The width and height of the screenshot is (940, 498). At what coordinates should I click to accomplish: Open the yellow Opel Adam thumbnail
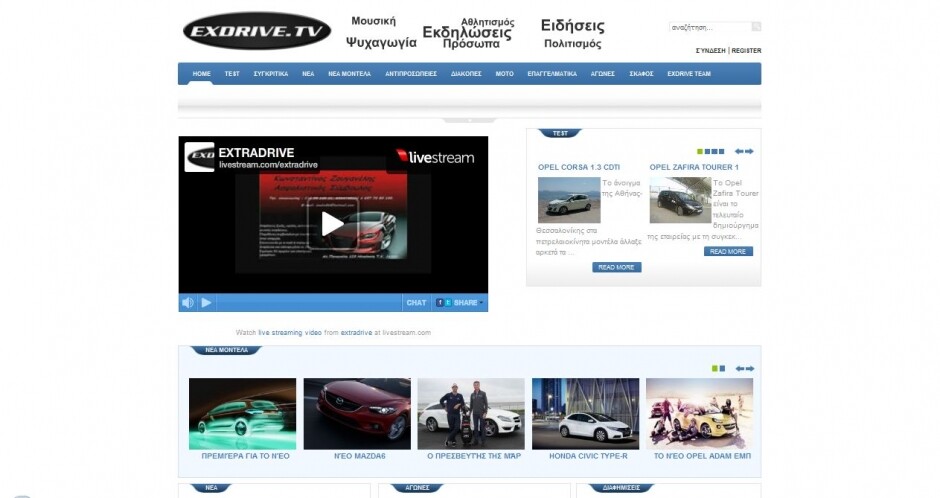[x=700, y=414]
